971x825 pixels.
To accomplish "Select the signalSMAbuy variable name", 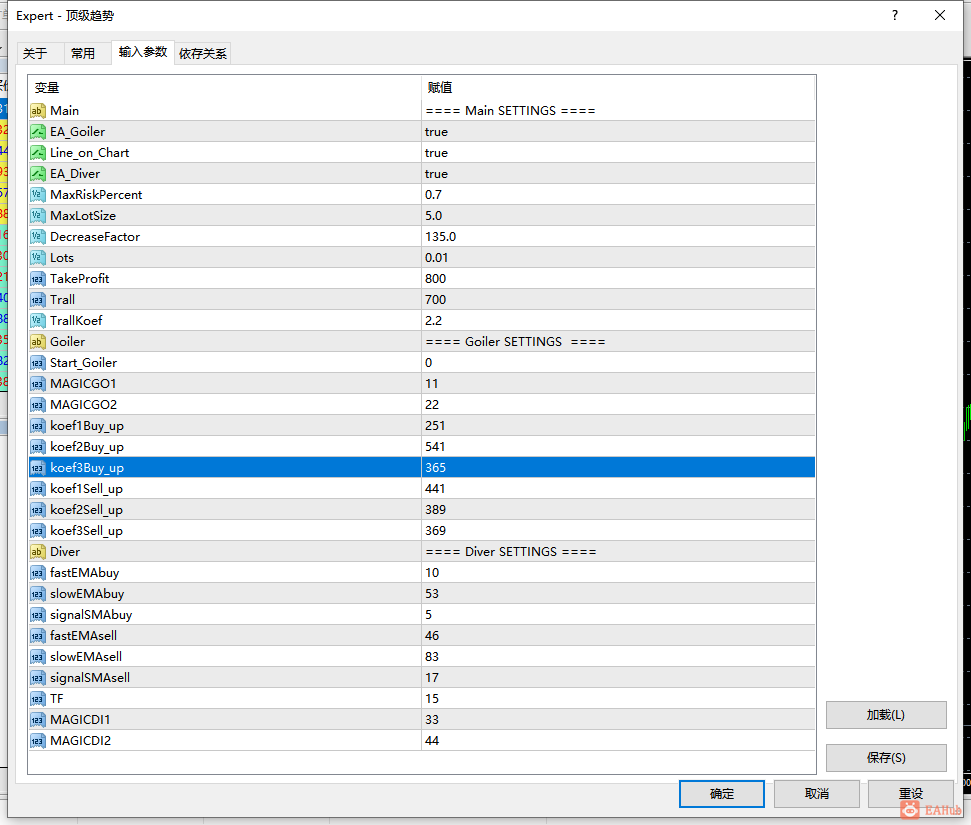I will click(x=91, y=615).
